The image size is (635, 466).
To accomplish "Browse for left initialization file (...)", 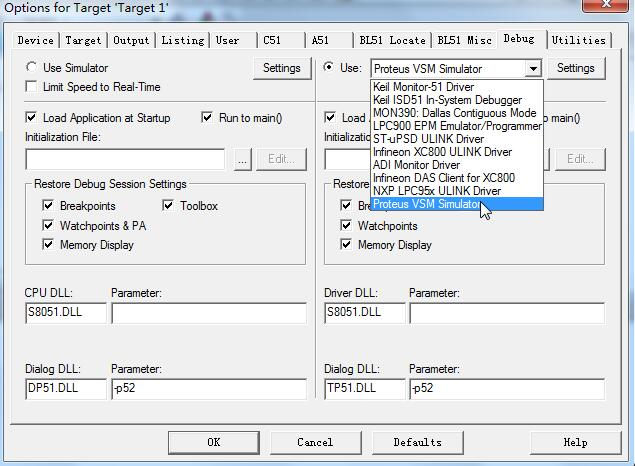I will click(x=243, y=159).
